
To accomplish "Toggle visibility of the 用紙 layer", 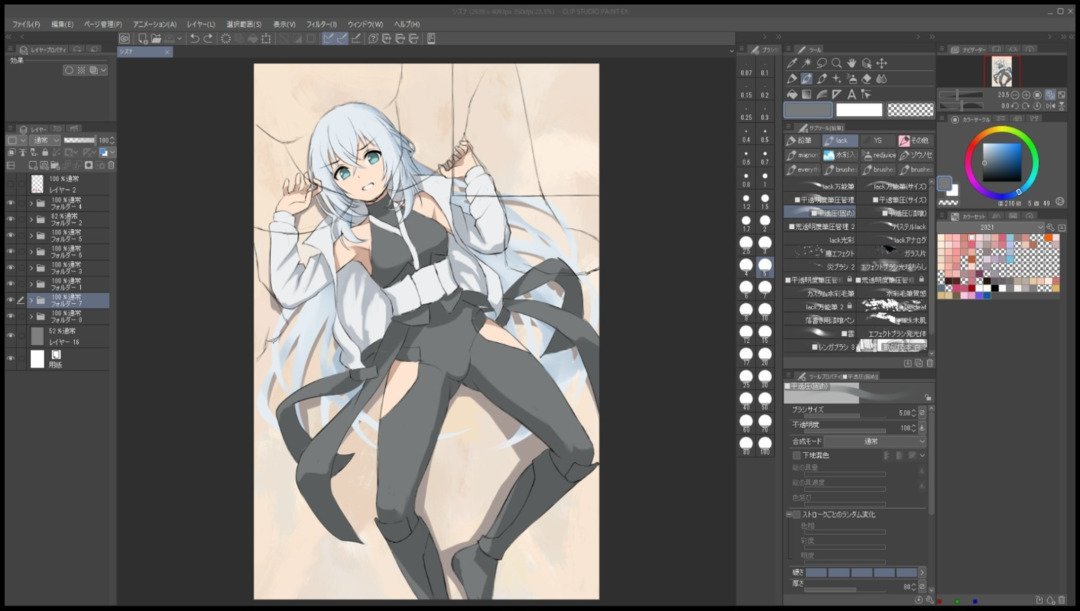I will pyautogui.click(x=11, y=356).
